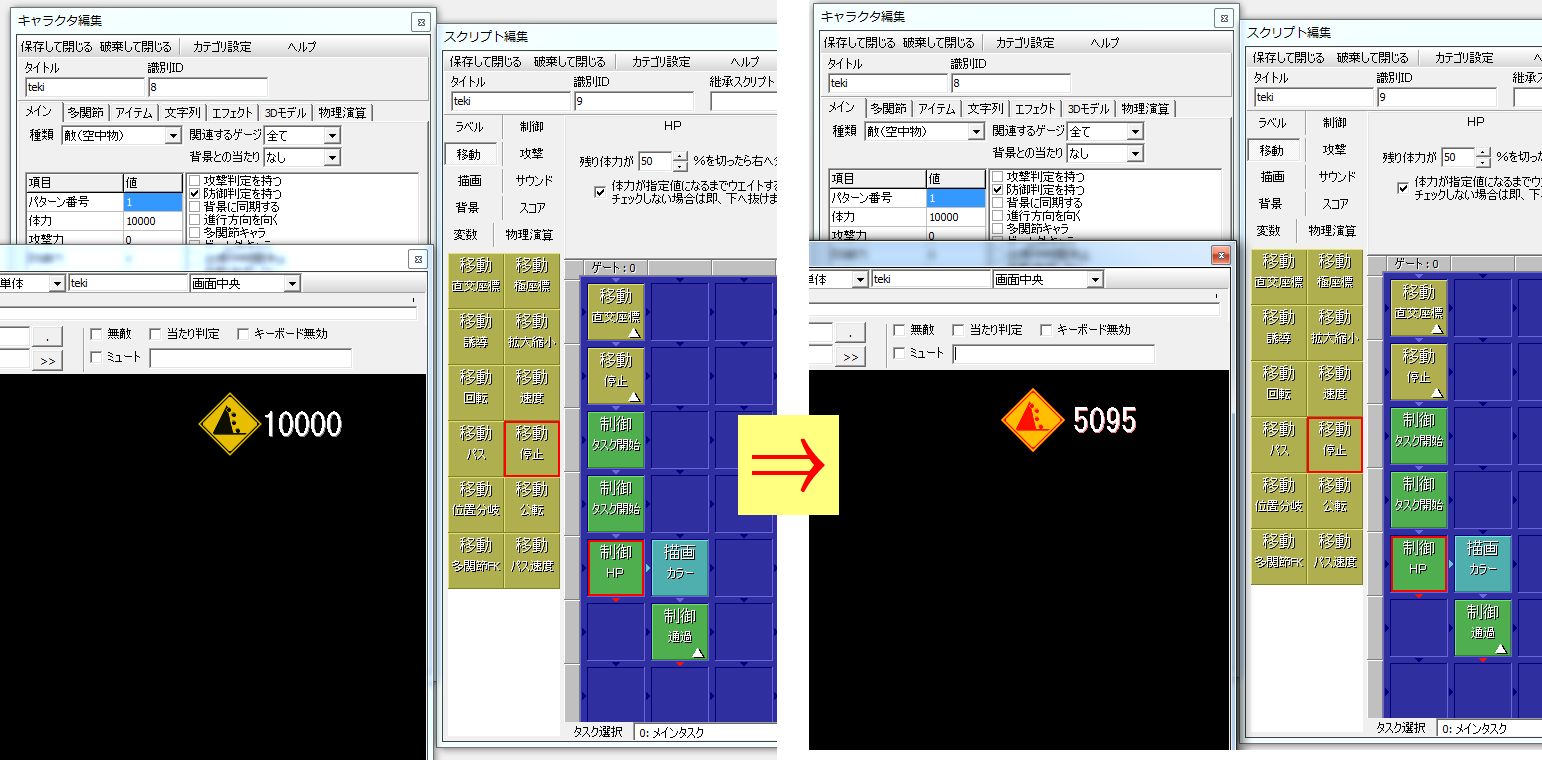The height and width of the screenshot is (760, 1542).
Task: Click 保存して閉じる in the left script editor
Action: 485,62
